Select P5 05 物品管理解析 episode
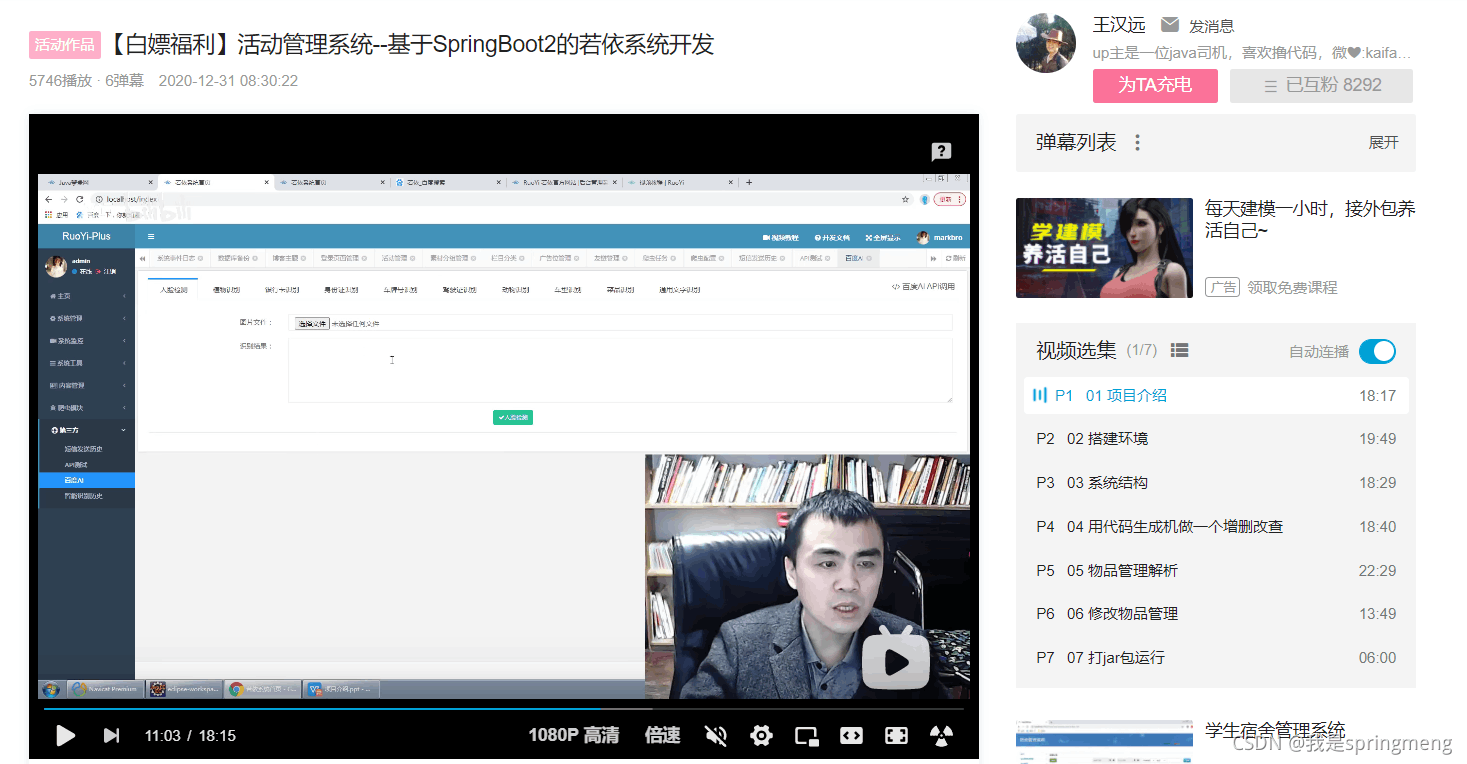The height and width of the screenshot is (764, 1467). coord(1216,571)
